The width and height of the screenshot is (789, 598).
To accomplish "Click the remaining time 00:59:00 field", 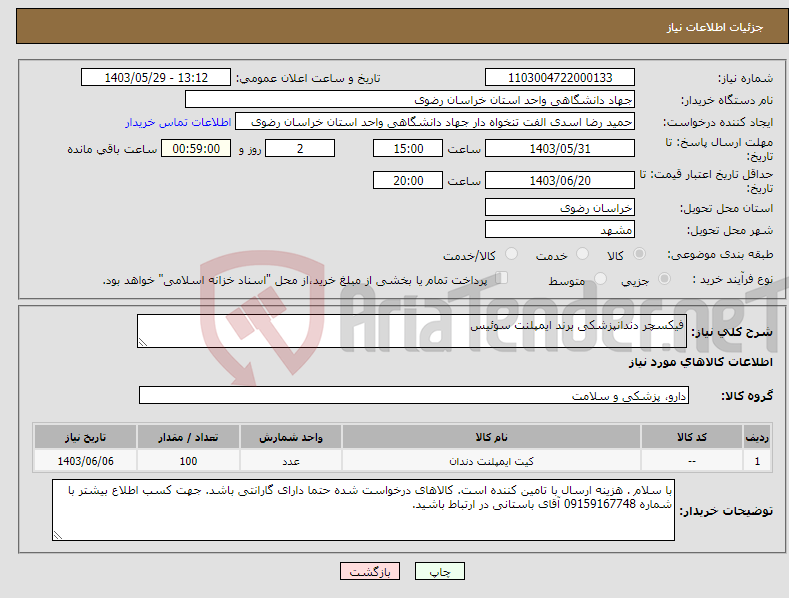I will tap(196, 148).
